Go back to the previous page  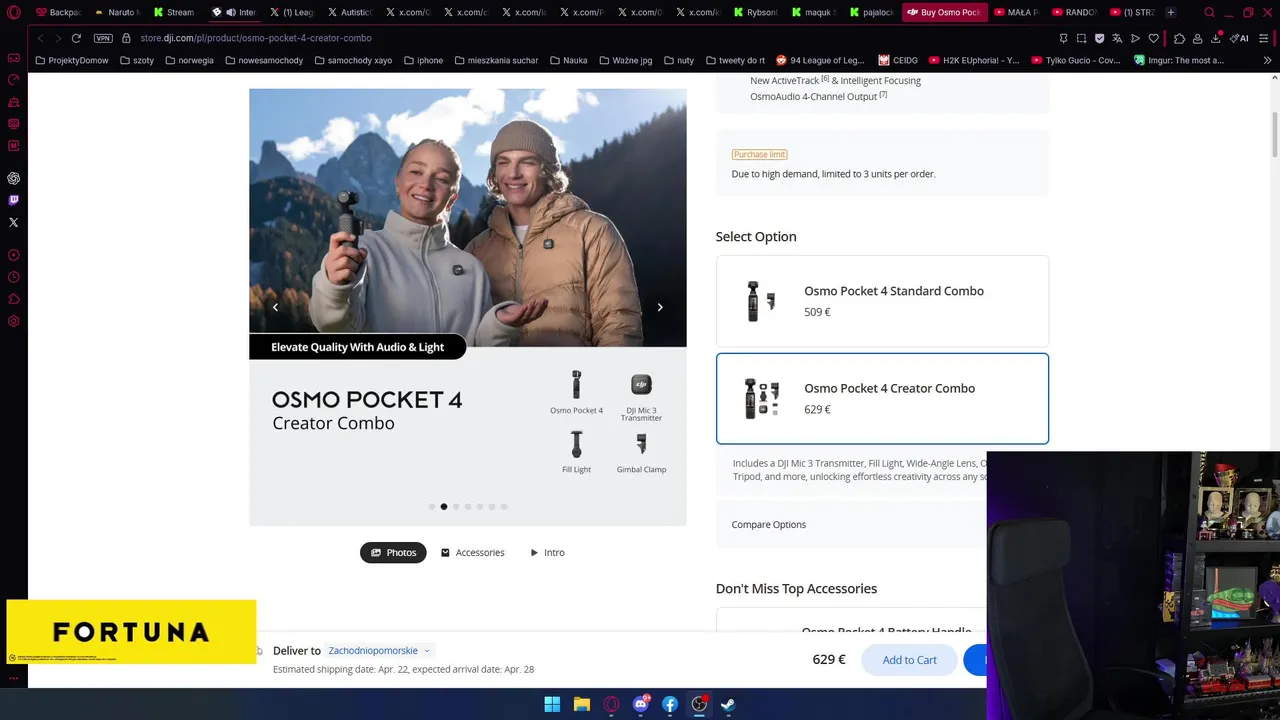click(40, 38)
